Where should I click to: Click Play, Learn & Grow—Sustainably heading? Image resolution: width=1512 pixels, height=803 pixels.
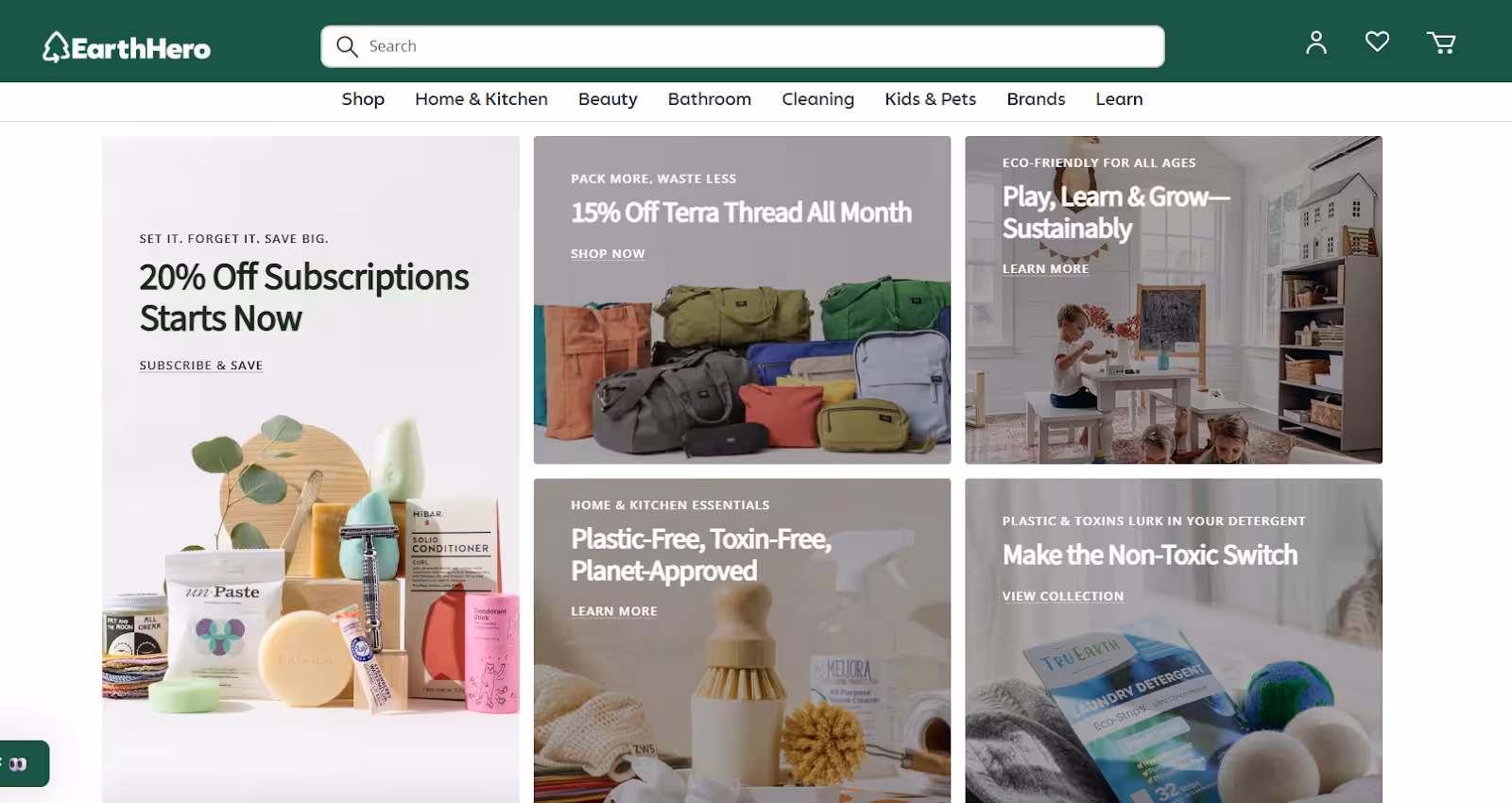(x=1116, y=213)
